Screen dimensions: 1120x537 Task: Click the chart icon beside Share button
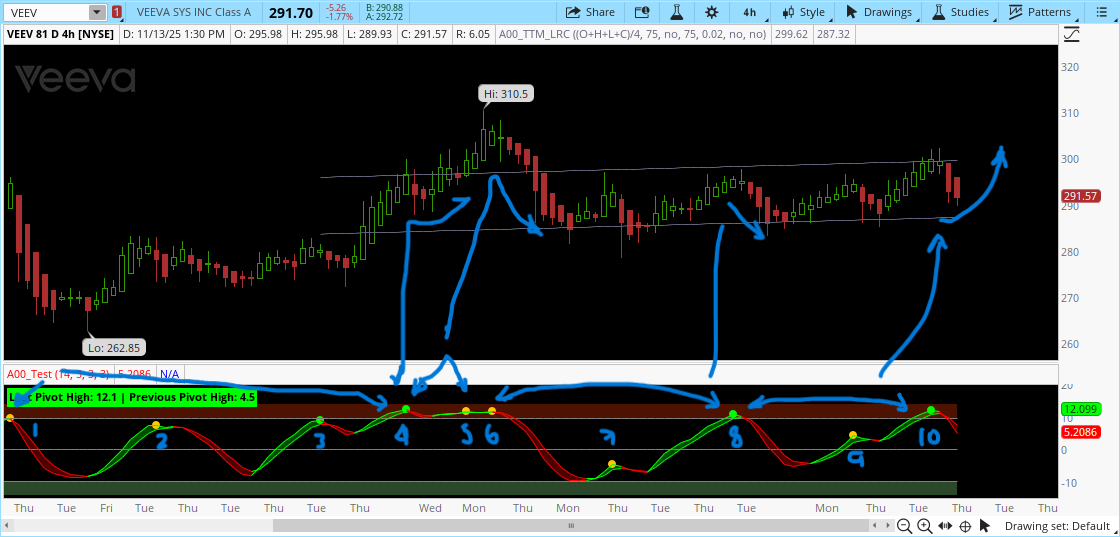tap(640, 12)
